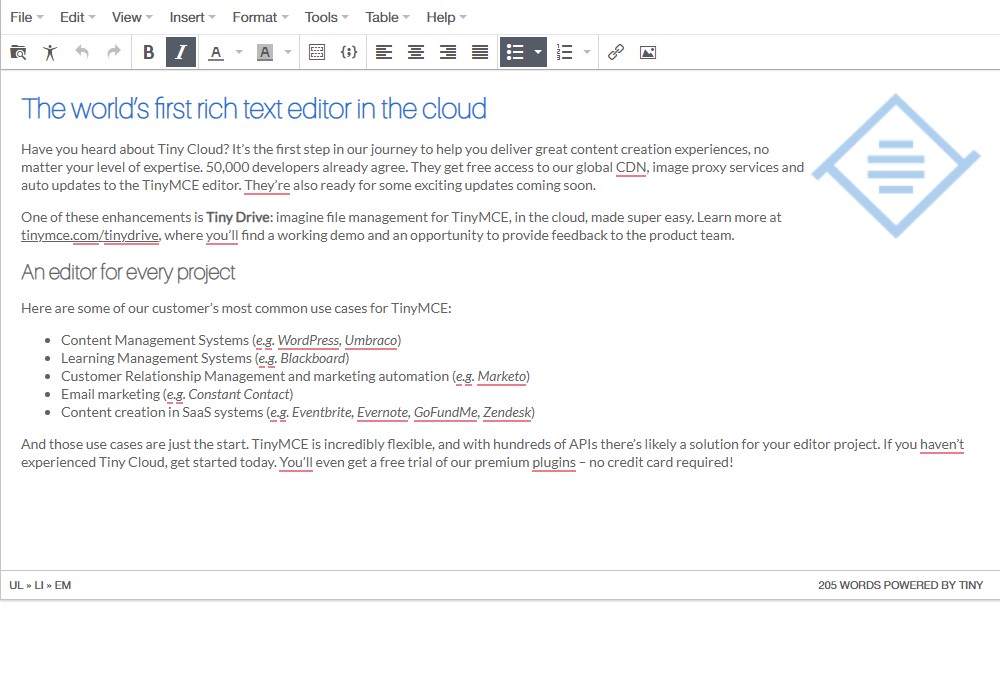Open the Table menu

387,17
